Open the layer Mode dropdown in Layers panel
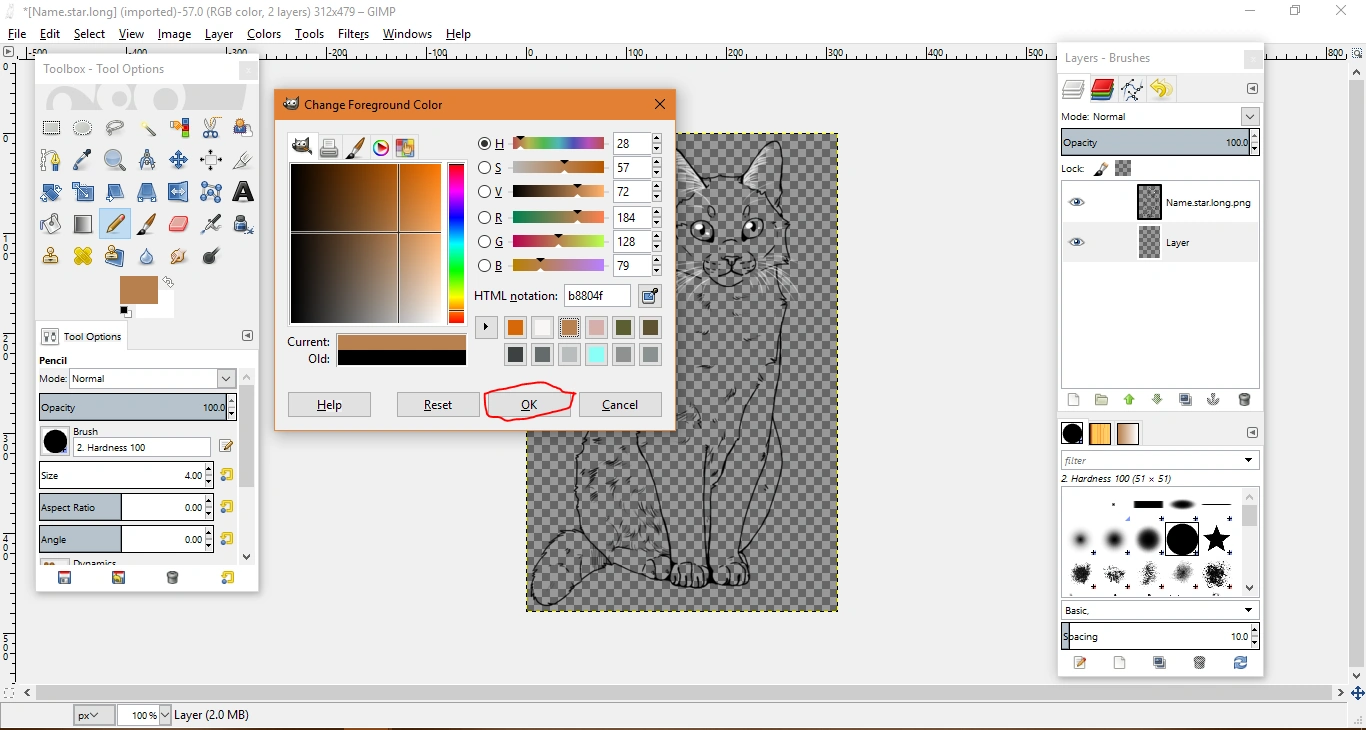The width and height of the screenshot is (1366, 730). pyautogui.click(x=1250, y=117)
